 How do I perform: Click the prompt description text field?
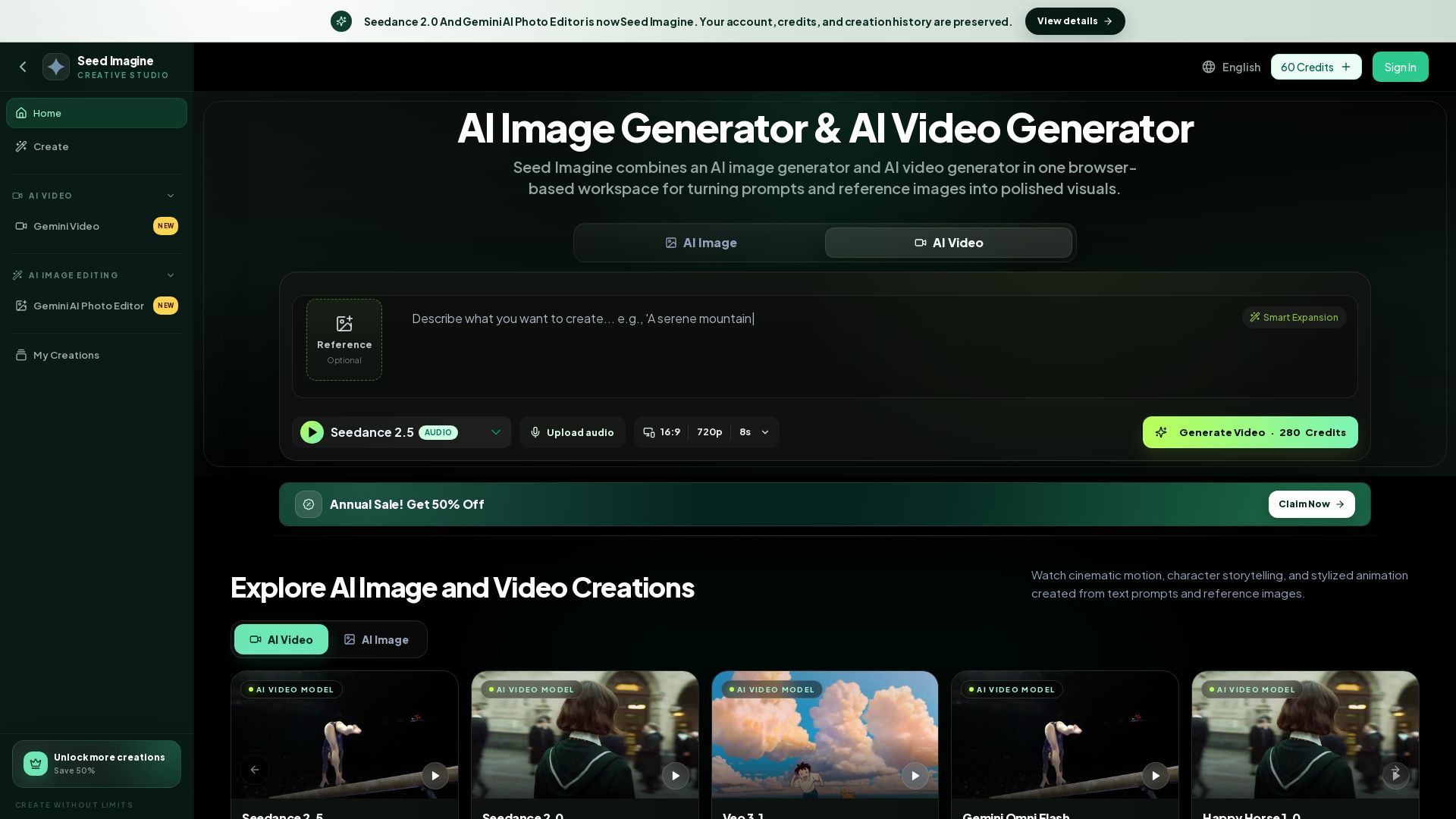pos(825,347)
